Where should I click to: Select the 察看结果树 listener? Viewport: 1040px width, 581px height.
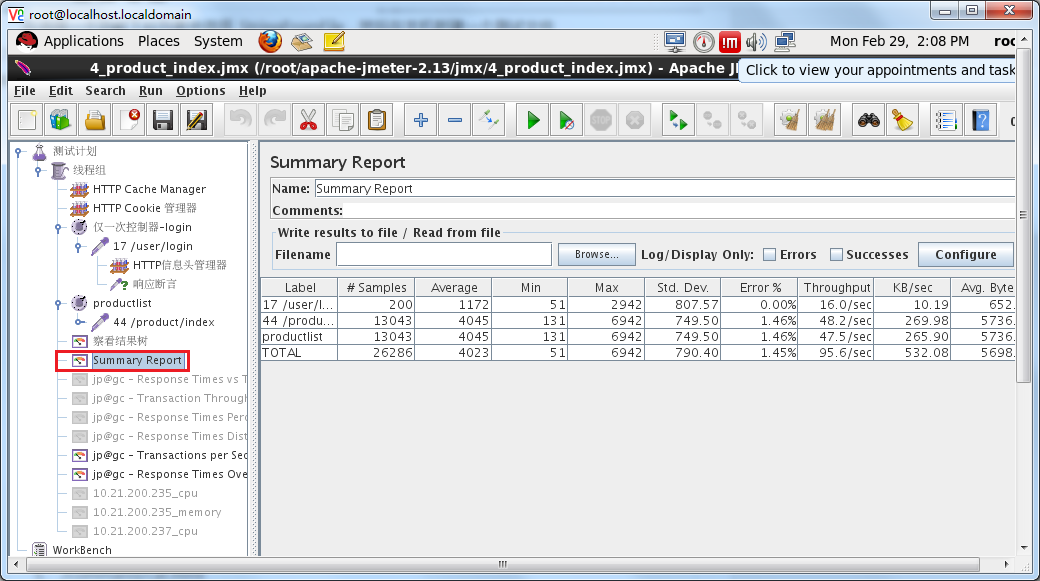[120, 342]
